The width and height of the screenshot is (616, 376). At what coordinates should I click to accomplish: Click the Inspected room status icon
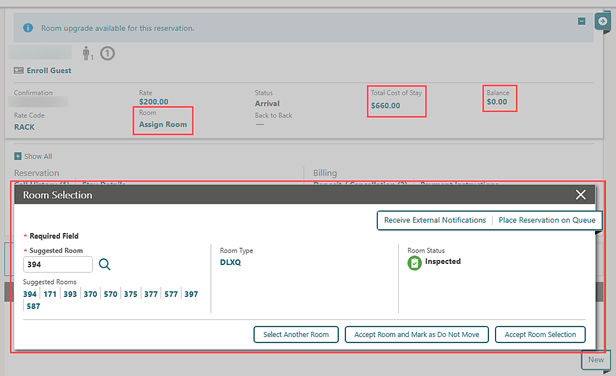pos(414,263)
